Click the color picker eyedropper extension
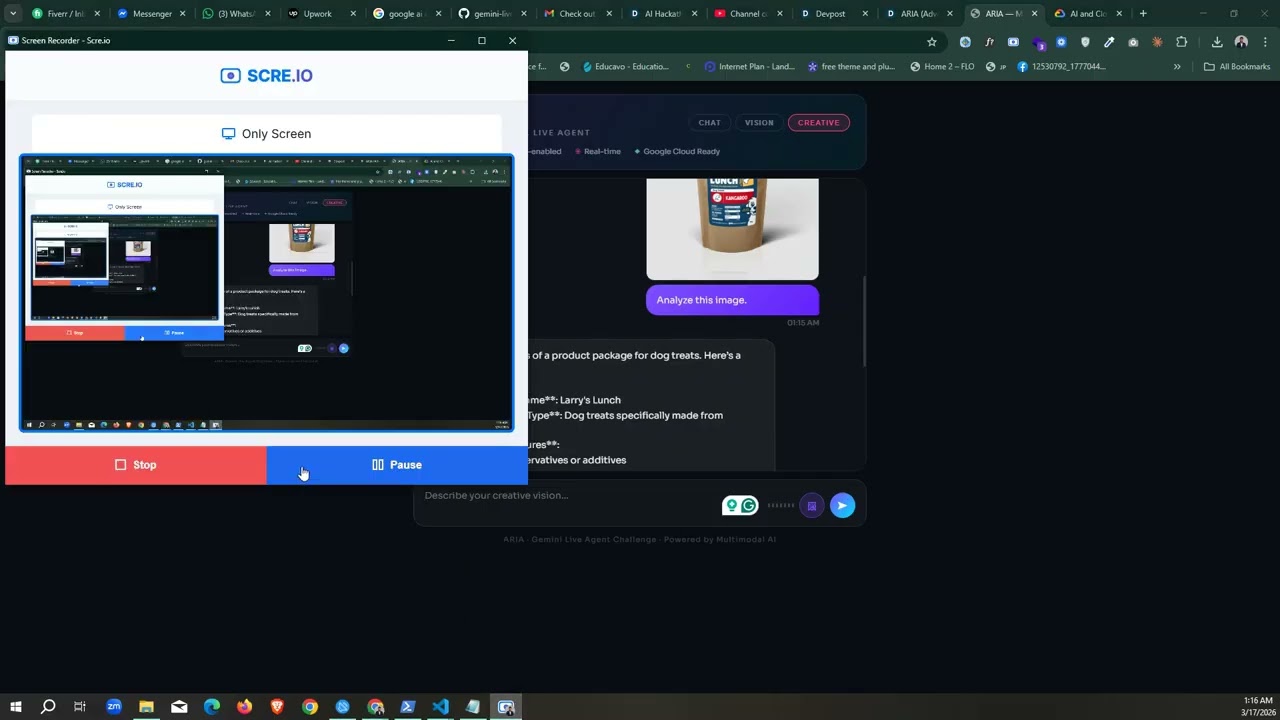This screenshot has width=1280, height=720. pos(1109,42)
